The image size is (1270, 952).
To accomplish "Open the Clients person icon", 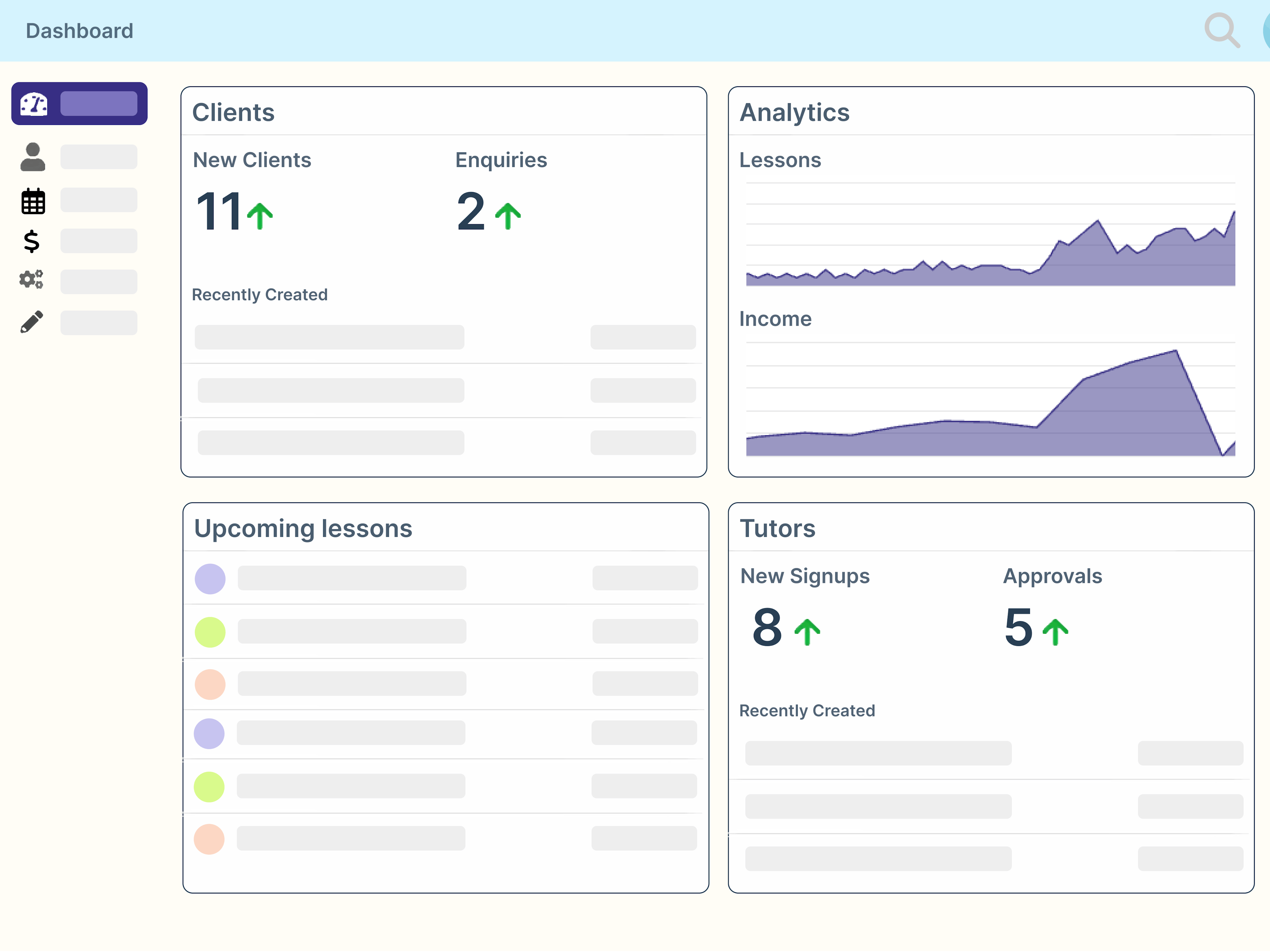I will 32,156.
